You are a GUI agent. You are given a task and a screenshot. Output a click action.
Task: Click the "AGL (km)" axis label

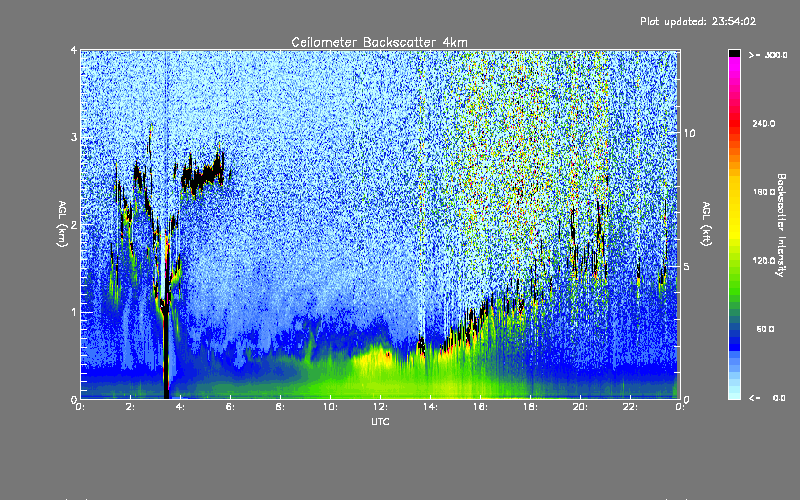pos(62,224)
